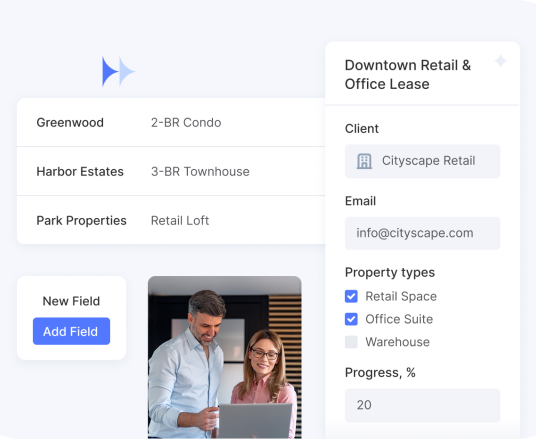Select the Greenwood row name
The height and width of the screenshot is (439, 536).
(70, 122)
